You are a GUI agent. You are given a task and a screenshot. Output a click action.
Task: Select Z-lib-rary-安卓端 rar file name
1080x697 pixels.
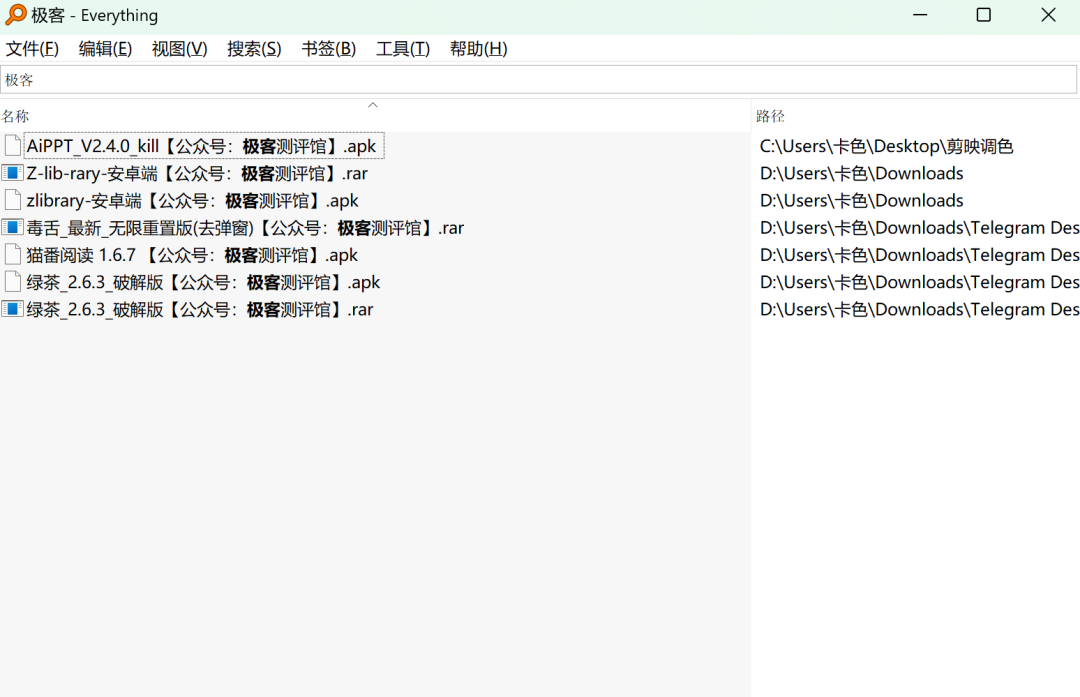pos(197,173)
